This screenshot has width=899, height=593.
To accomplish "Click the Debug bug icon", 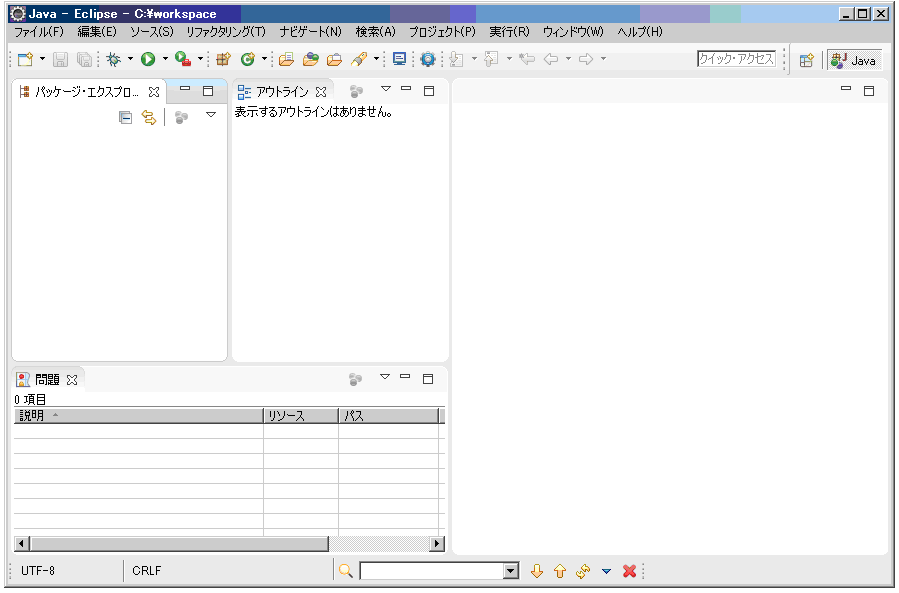I will pyautogui.click(x=113, y=60).
